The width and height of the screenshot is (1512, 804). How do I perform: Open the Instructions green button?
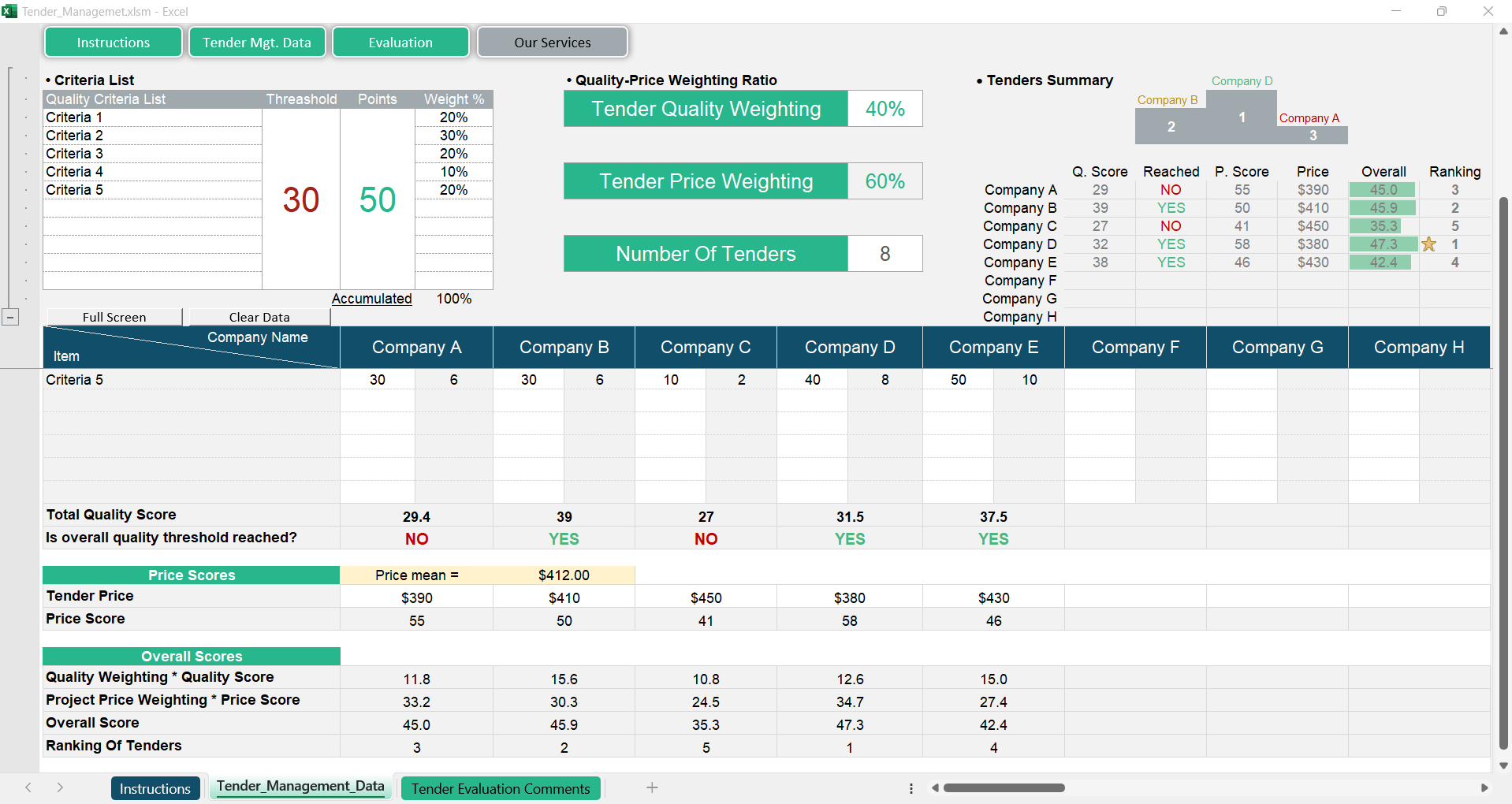coord(114,43)
